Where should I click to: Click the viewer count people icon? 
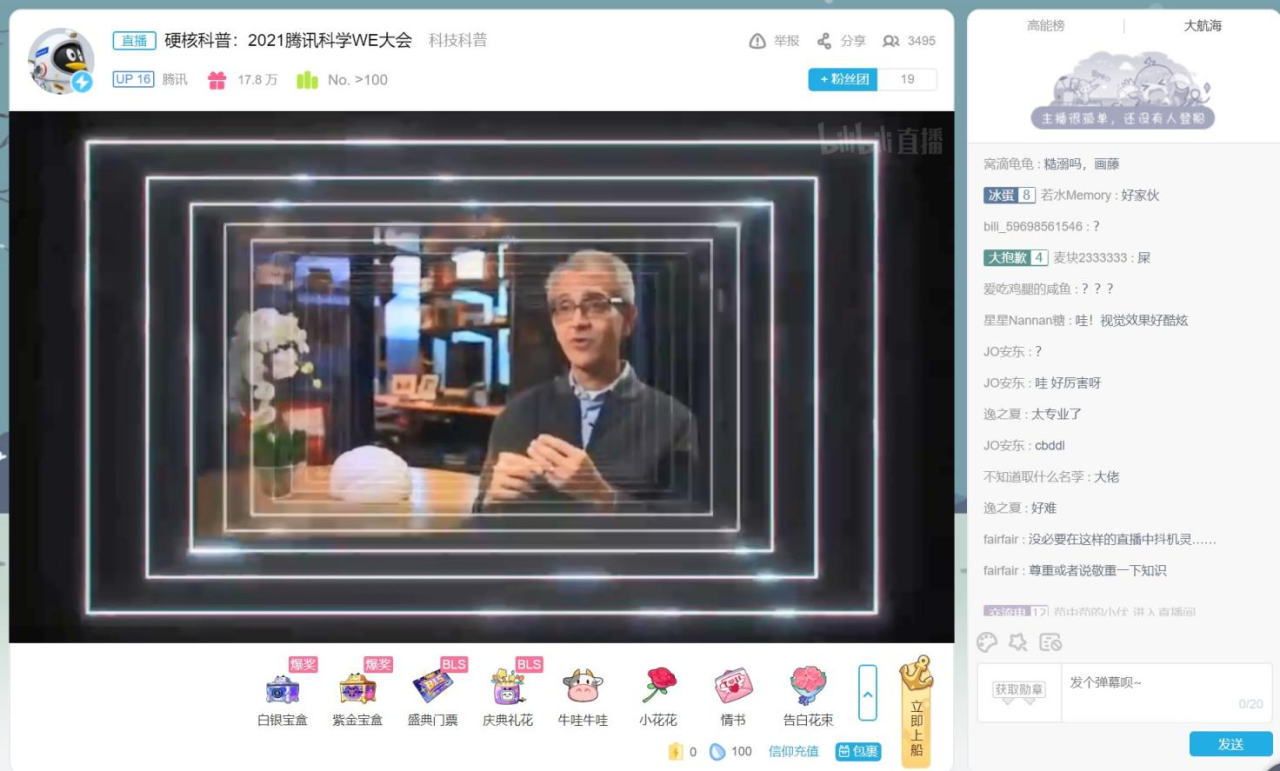[x=890, y=41]
